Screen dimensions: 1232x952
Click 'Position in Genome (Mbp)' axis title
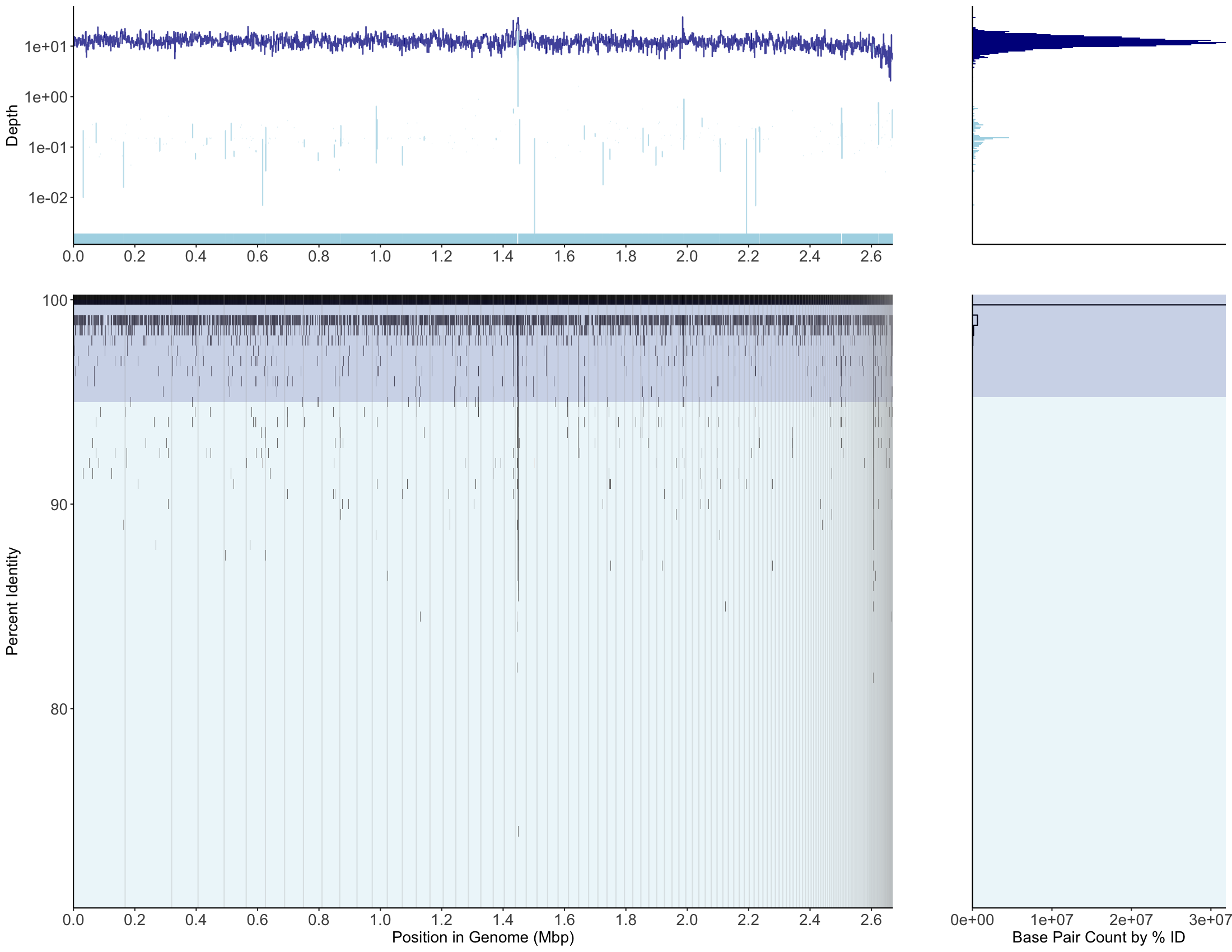[483, 937]
